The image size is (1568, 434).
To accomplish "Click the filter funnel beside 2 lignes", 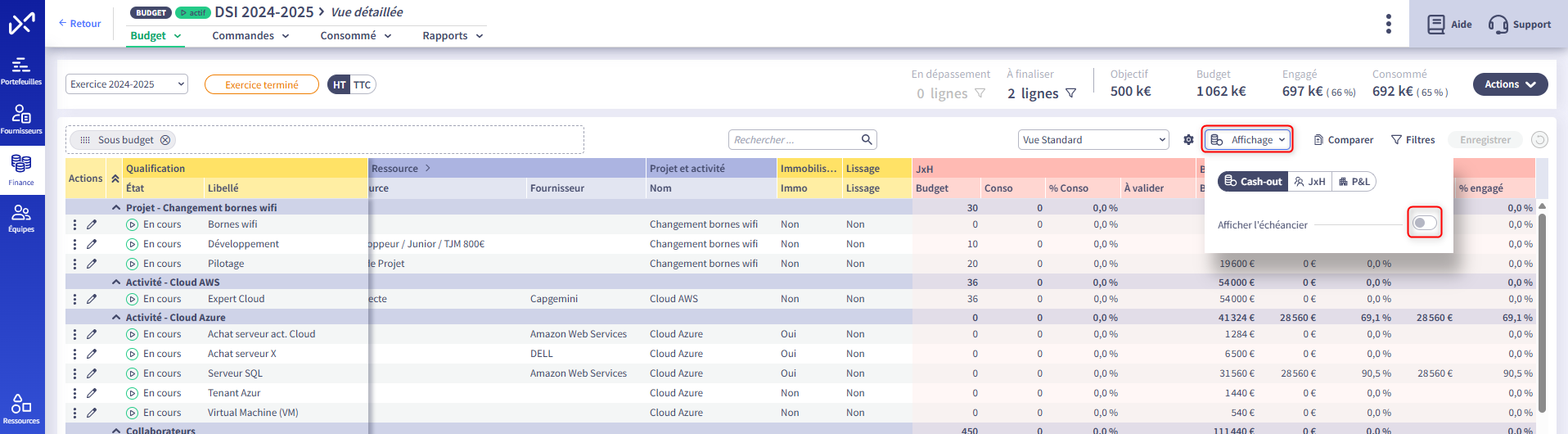I will pyautogui.click(x=1070, y=93).
